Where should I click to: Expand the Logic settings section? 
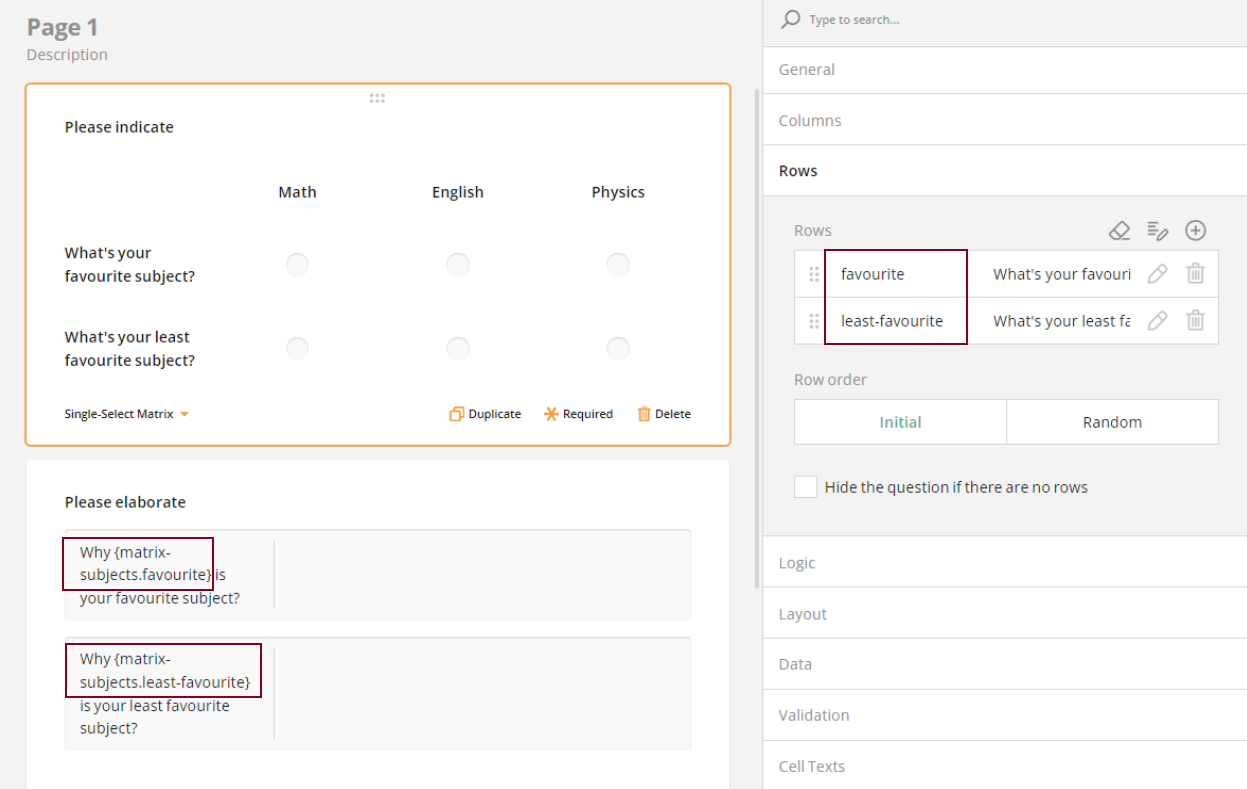(x=797, y=563)
